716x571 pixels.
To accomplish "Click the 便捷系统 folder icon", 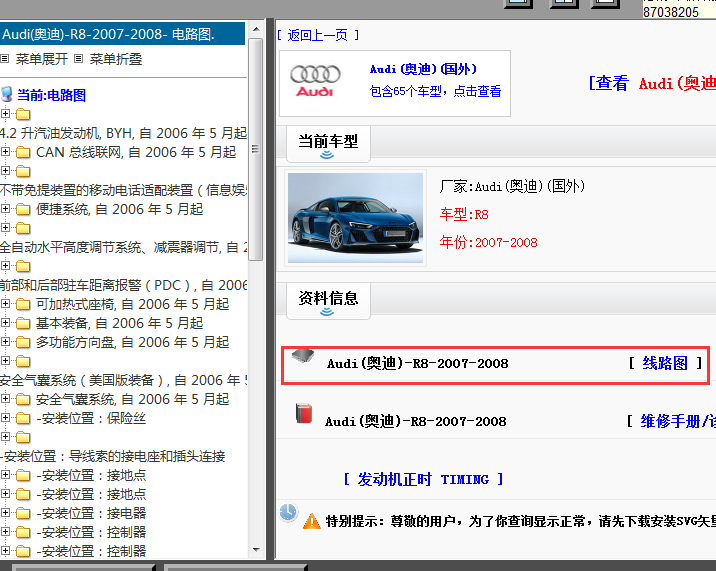I will point(23,209).
